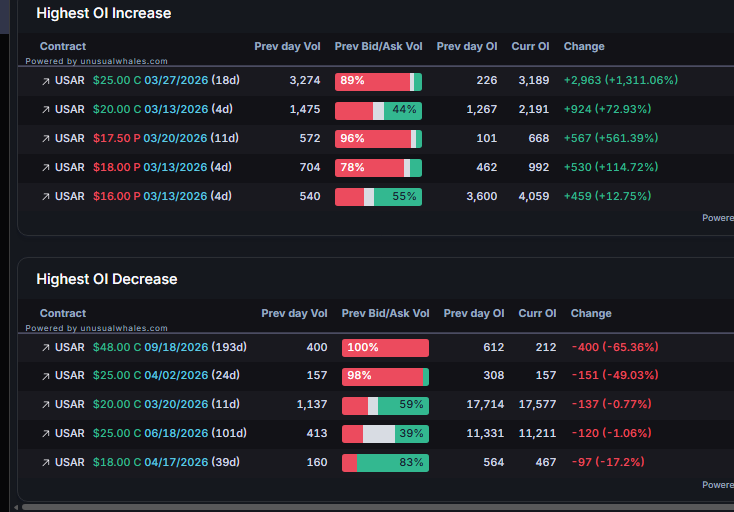The height and width of the screenshot is (512, 734).
Task: Click the 96% bid/ask volume bar
Action: [x=378, y=139]
